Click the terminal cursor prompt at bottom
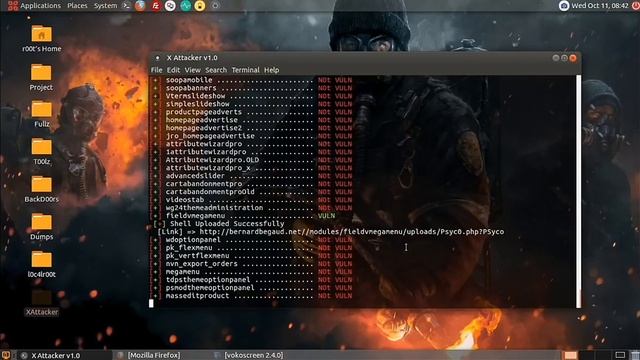Viewport: 640px width, 360px height. [x=151, y=303]
